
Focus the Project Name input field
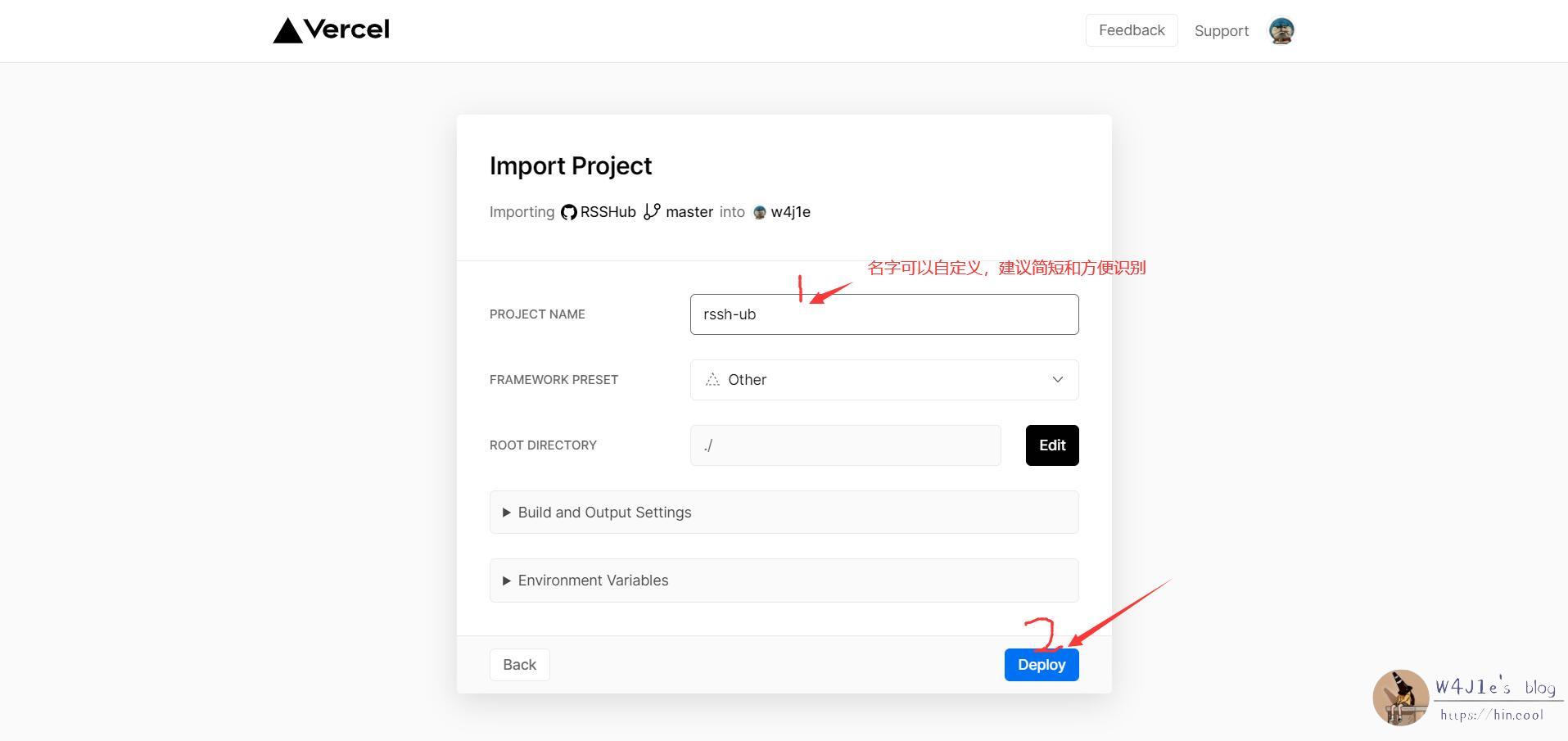click(884, 314)
